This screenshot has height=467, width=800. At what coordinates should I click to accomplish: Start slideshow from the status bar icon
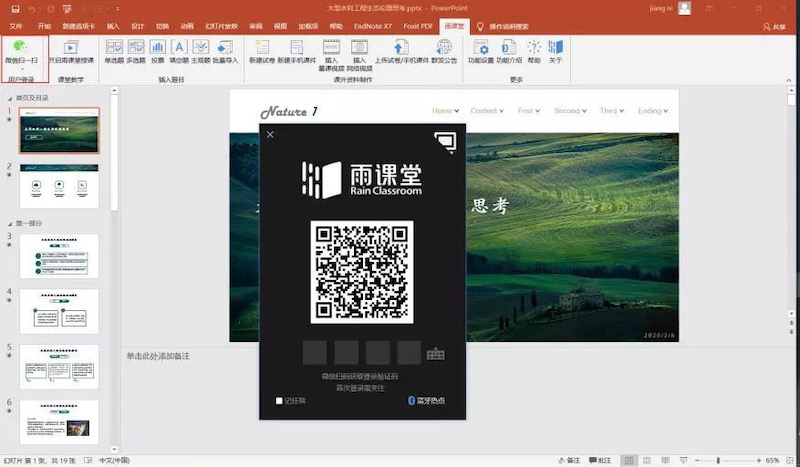pyautogui.click(x=684, y=460)
